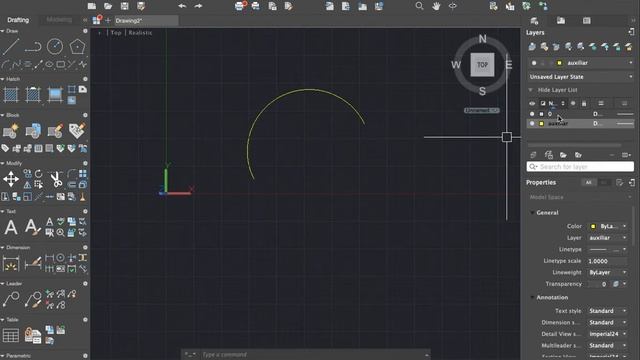The image size is (640, 360).
Task: Click the yellow swatch in Color property
Action: (x=593, y=226)
